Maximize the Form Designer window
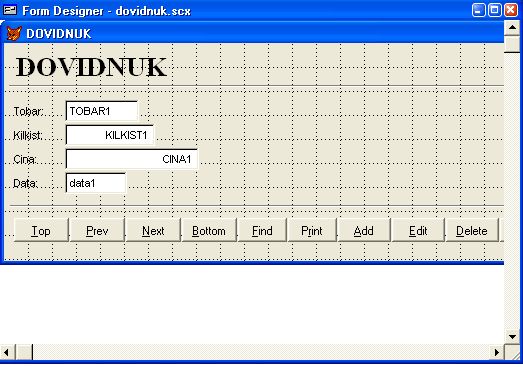This screenshot has width=523, height=367. click(x=495, y=10)
